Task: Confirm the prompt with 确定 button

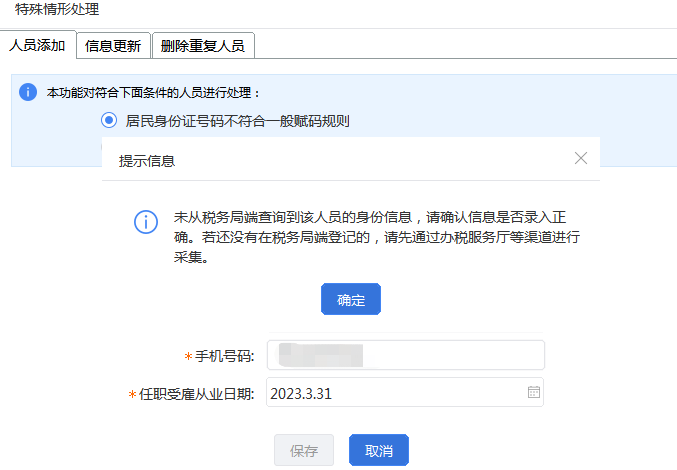Action: click(x=350, y=299)
